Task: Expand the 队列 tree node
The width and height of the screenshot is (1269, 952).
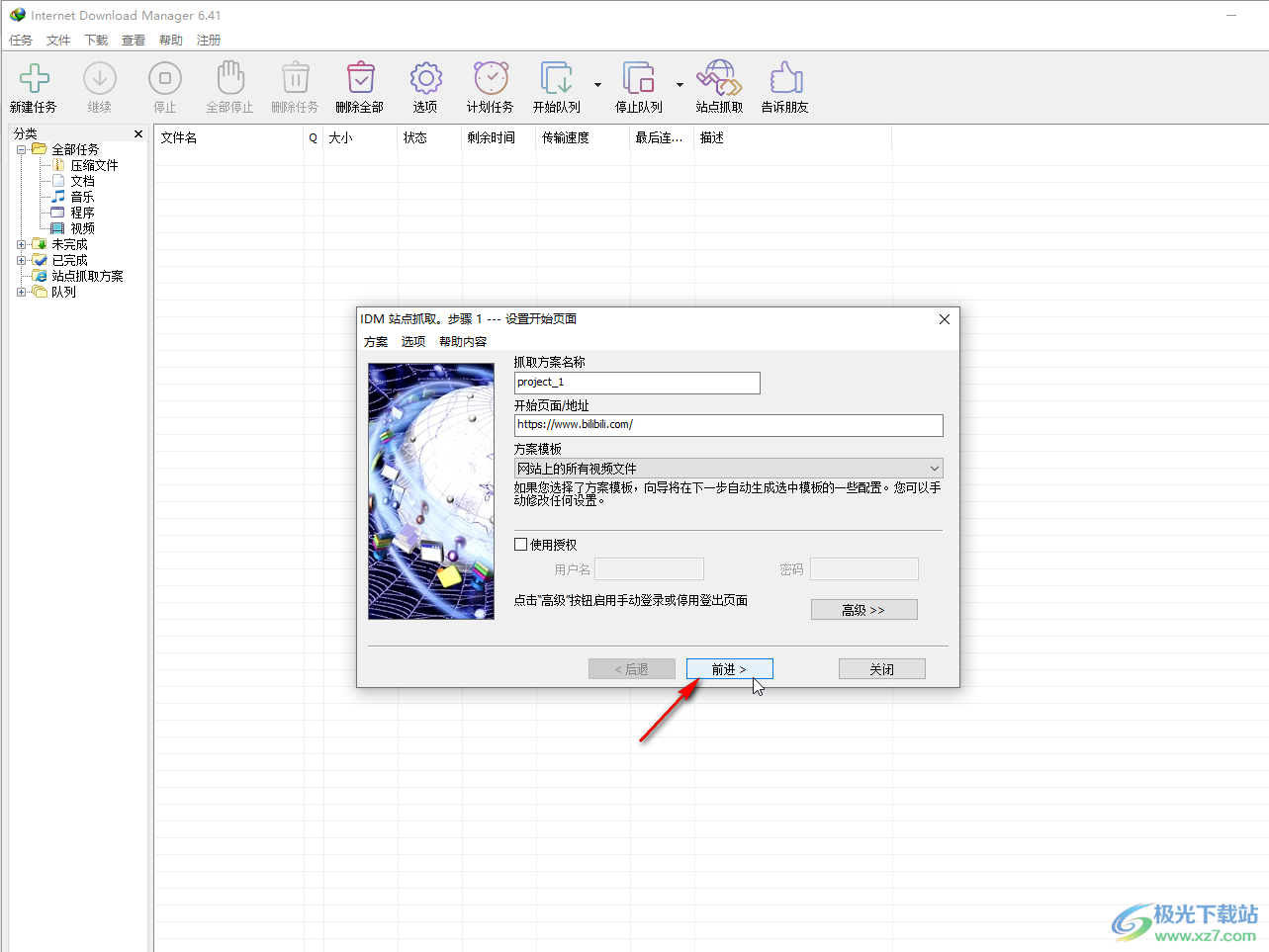Action: (22, 292)
